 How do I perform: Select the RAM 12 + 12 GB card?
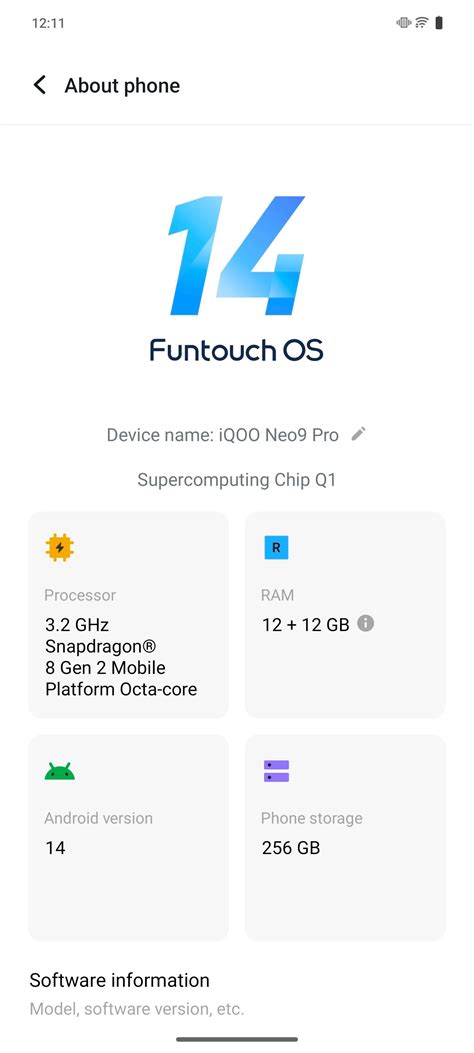tap(345, 614)
